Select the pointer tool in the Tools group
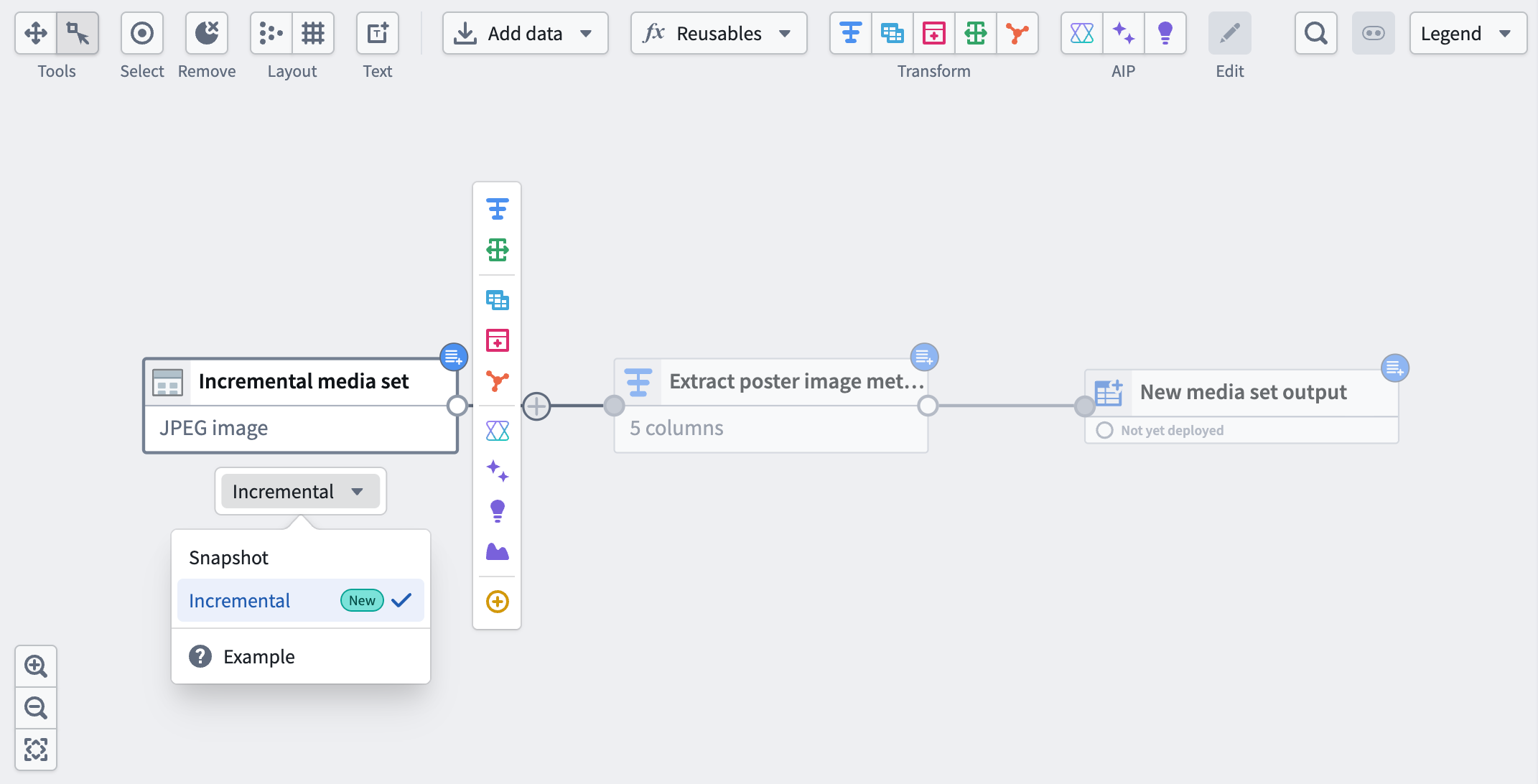This screenshot has height=784, width=1538. (x=78, y=32)
